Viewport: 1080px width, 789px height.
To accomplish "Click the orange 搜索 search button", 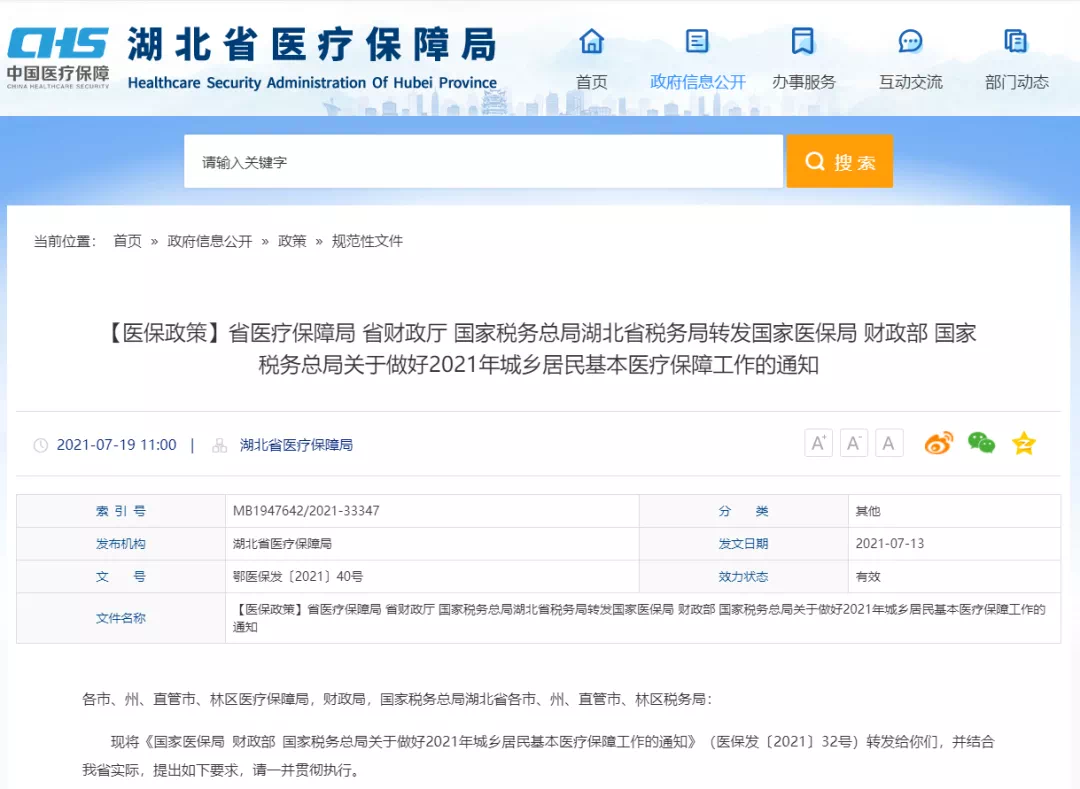I will [839, 162].
